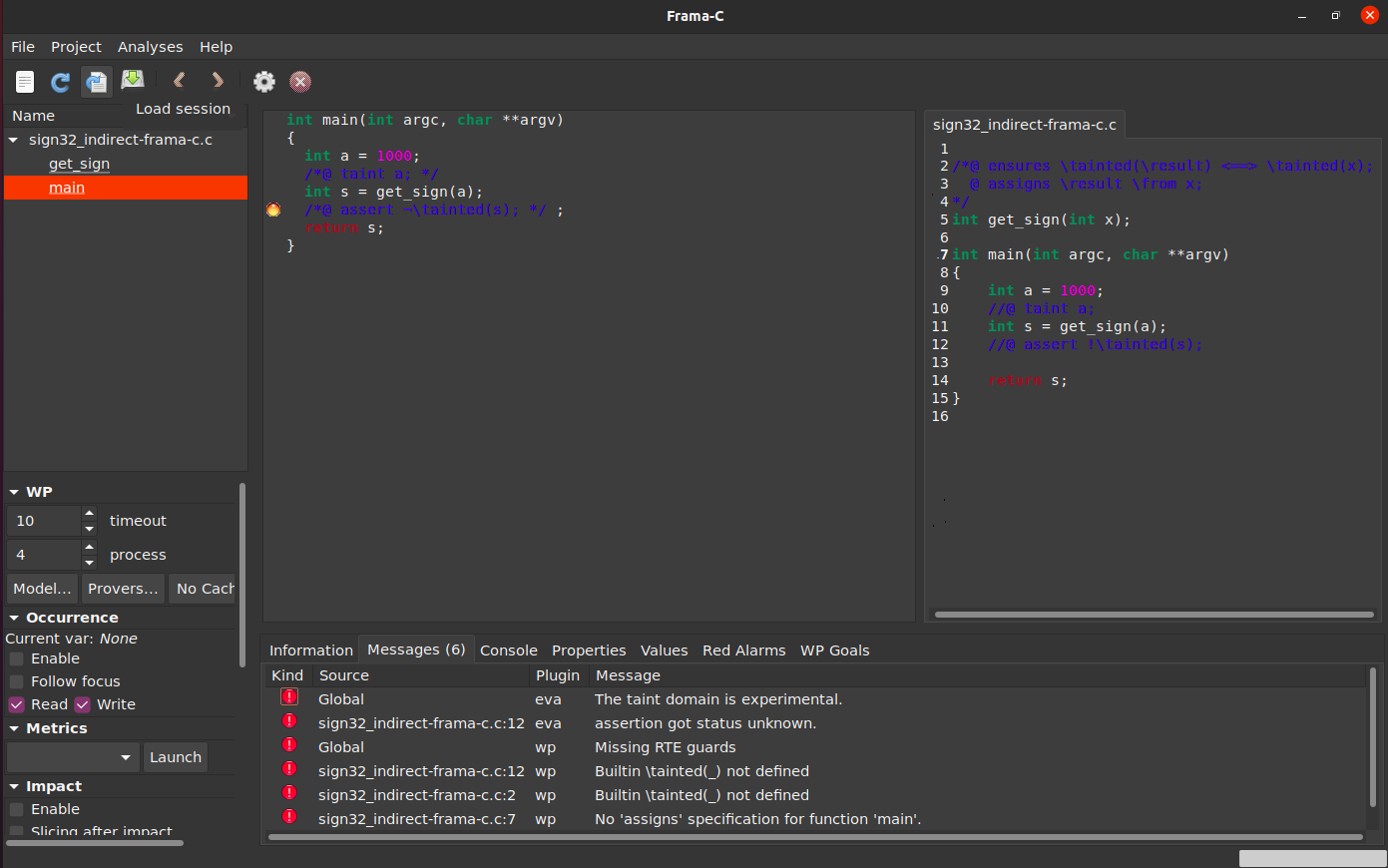The height and width of the screenshot is (868, 1388).
Task: Click the warning icon of the c.c:7 message
Action: tap(289, 817)
